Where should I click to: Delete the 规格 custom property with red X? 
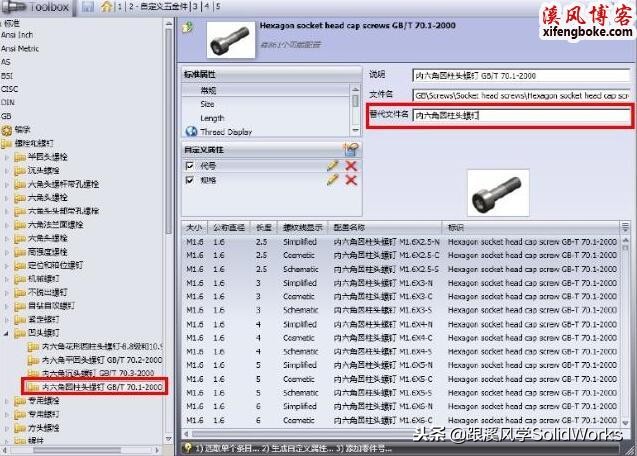(351, 180)
